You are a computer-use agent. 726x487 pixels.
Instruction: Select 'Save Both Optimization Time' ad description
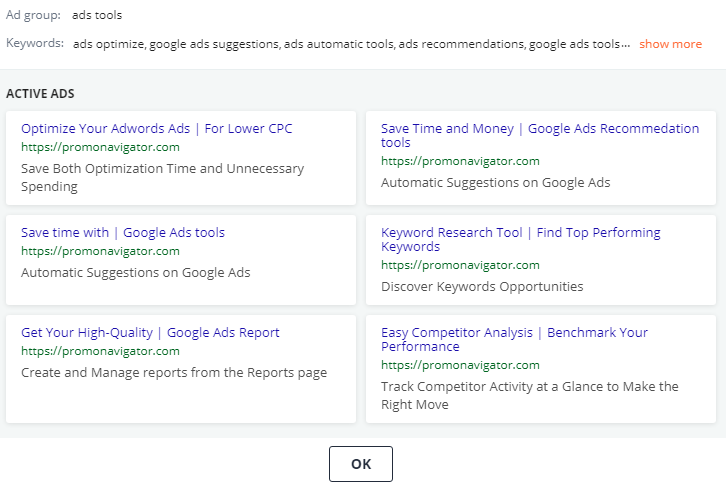163,177
